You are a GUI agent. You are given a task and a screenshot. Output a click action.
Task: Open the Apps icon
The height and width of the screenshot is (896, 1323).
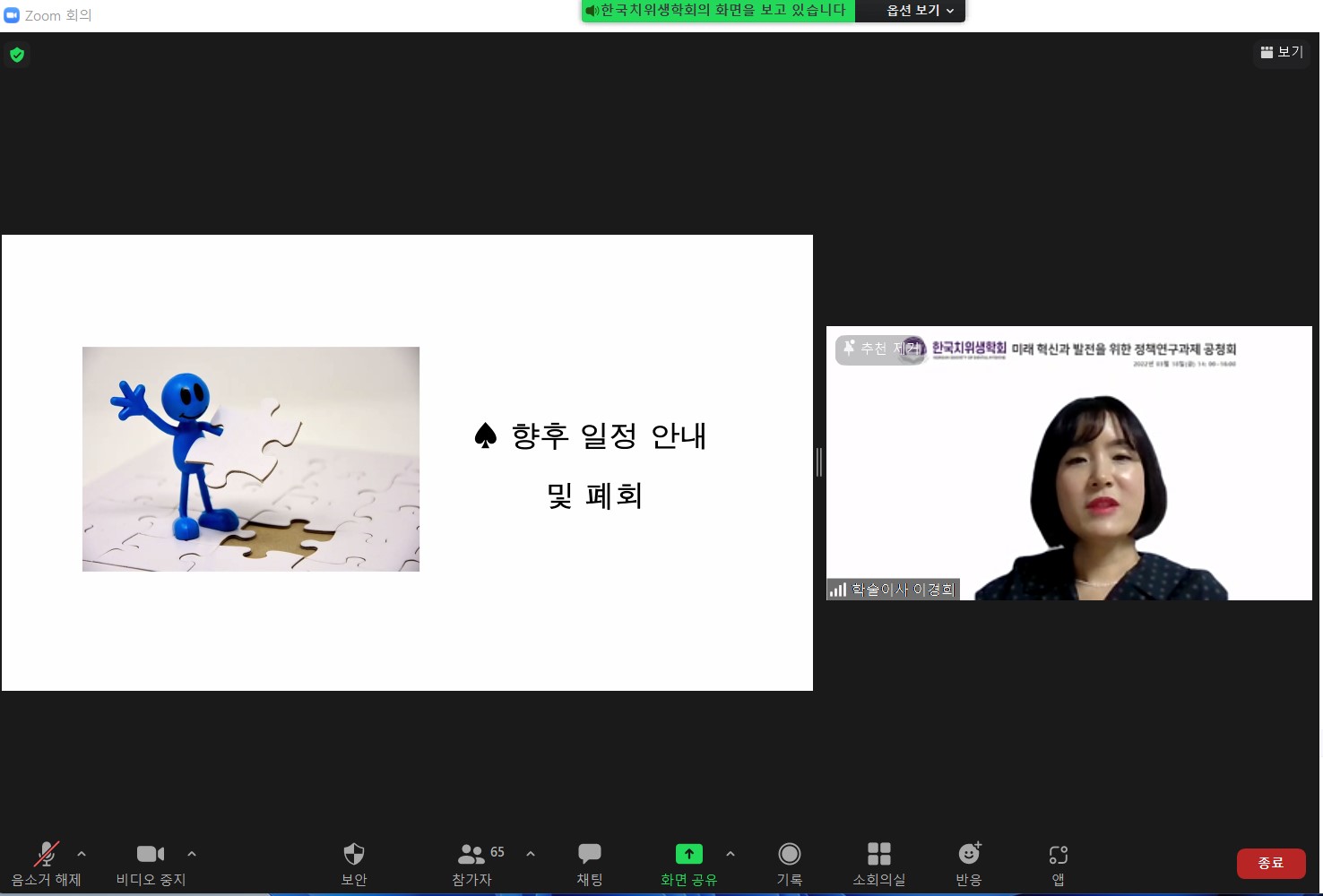pos(1058,864)
